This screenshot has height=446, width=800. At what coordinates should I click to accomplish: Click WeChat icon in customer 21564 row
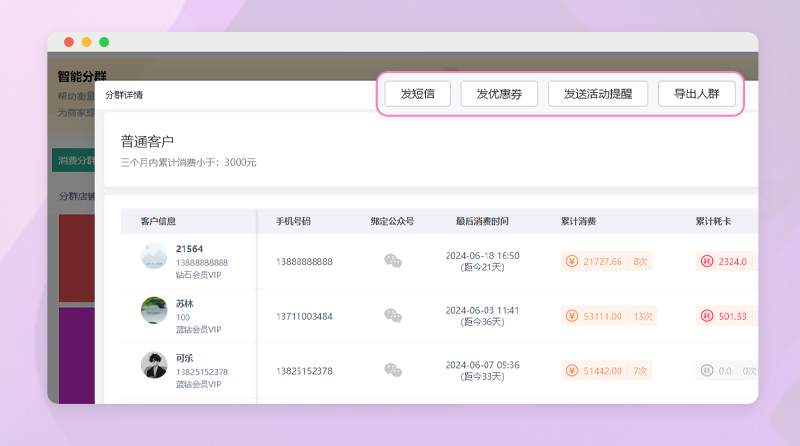click(x=393, y=261)
